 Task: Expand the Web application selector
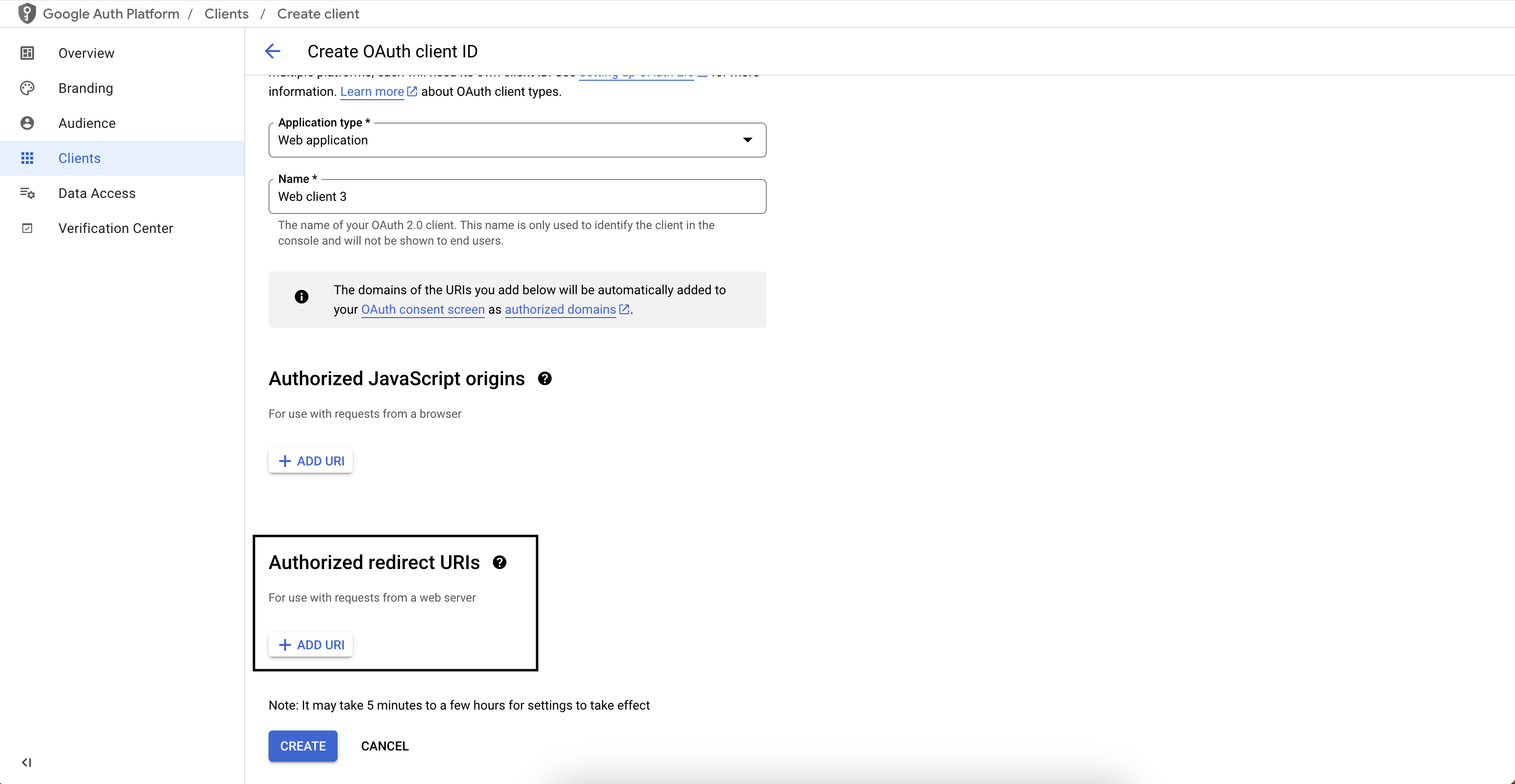coord(747,140)
